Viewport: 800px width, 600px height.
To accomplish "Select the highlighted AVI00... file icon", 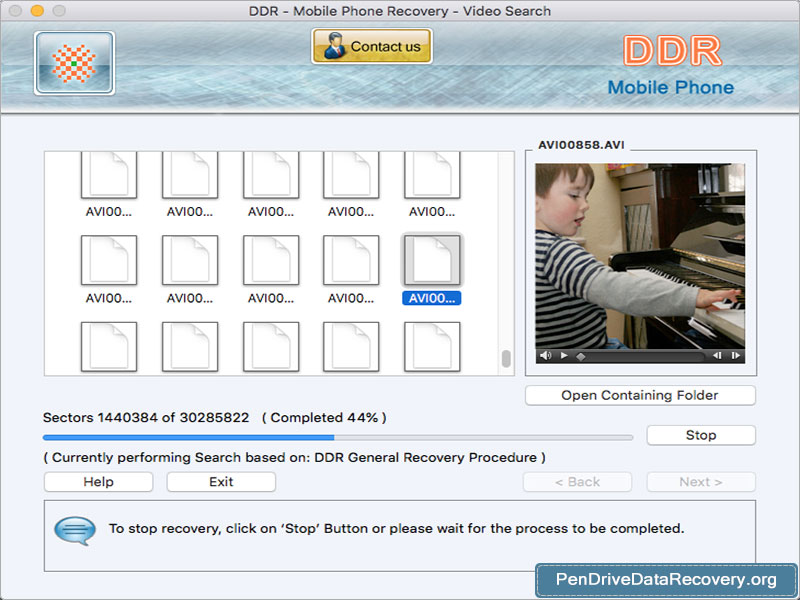I will [x=432, y=260].
